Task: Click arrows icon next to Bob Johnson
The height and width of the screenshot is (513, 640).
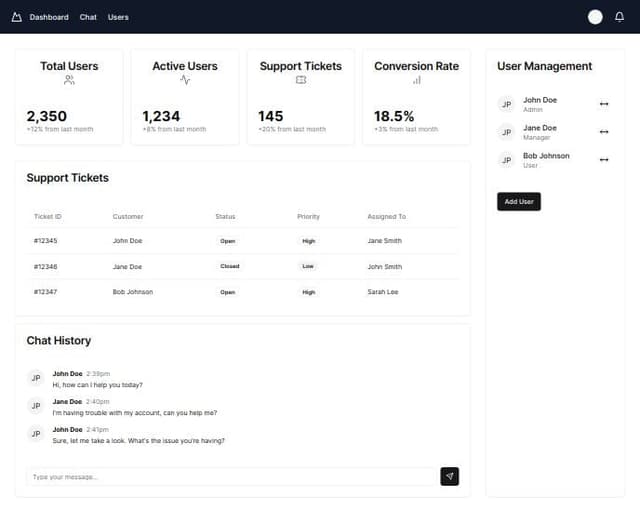Action: [604, 160]
